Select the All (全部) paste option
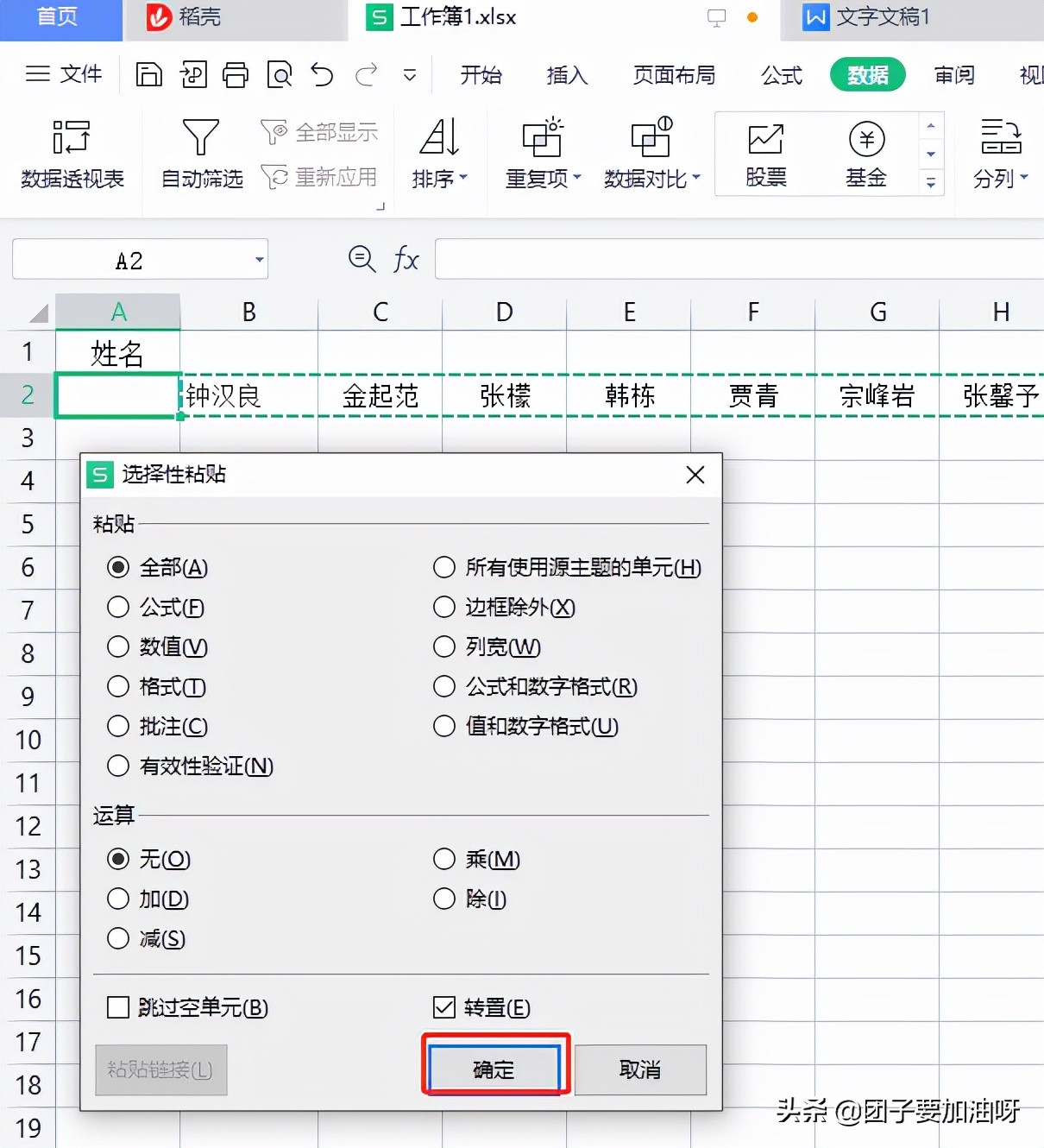 [x=118, y=567]
